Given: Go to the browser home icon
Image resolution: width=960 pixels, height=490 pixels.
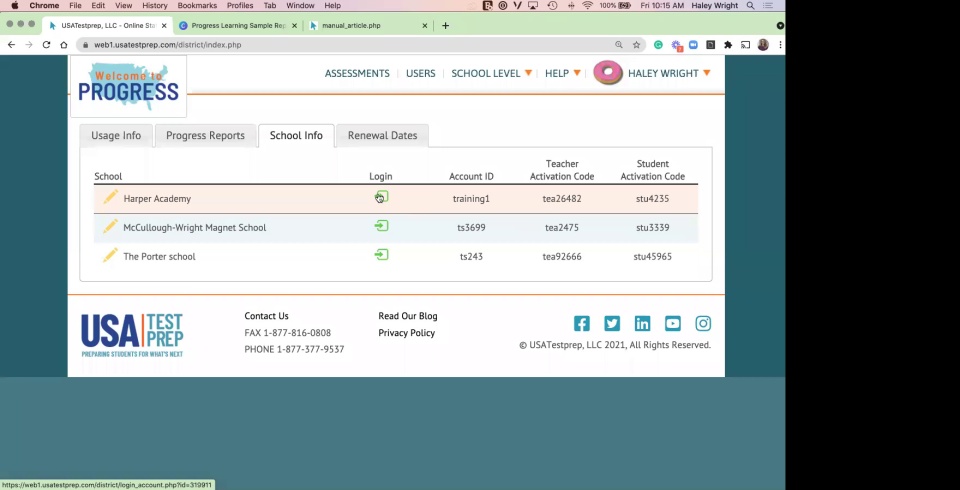Looking at the screenshot, I should pos(64,45).
